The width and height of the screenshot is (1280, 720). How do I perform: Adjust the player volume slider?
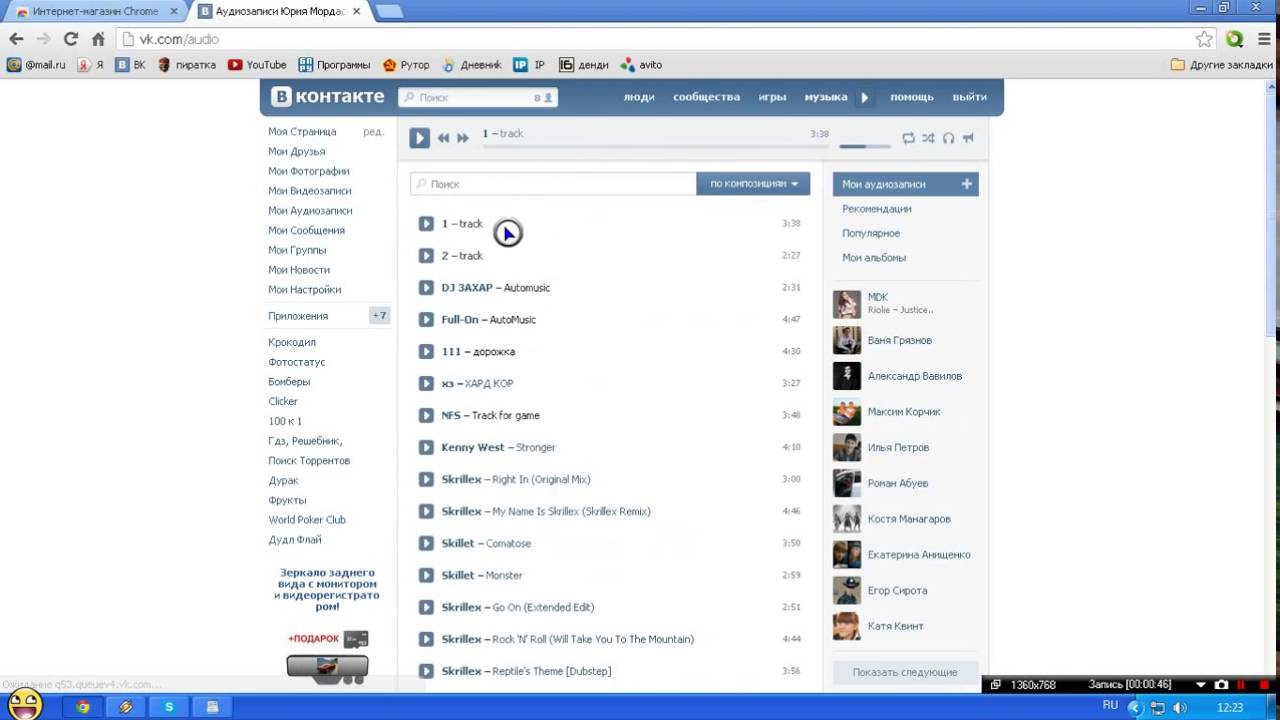click(x=865, y=146)
